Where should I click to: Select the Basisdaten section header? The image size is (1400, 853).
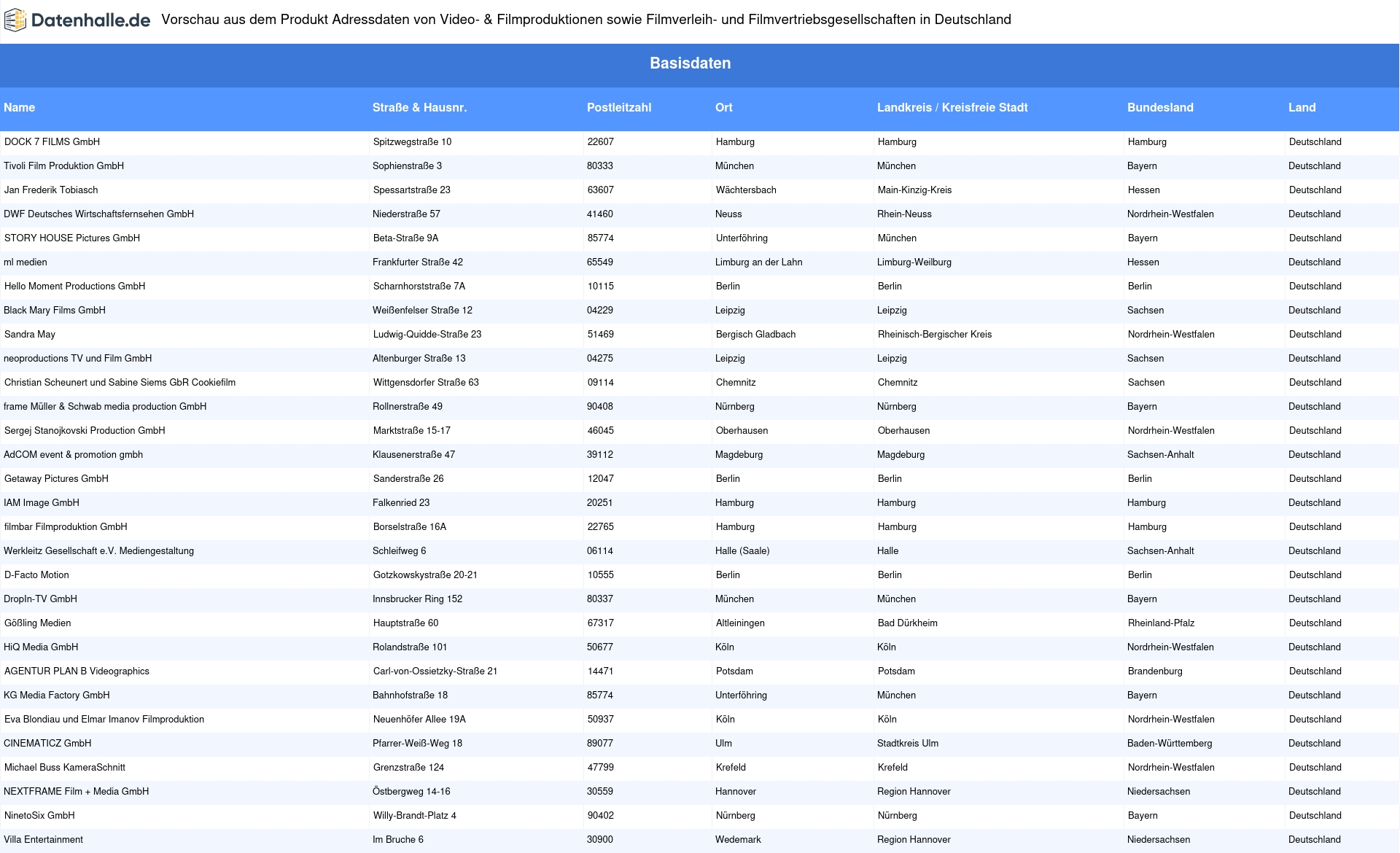click(690, 63)
